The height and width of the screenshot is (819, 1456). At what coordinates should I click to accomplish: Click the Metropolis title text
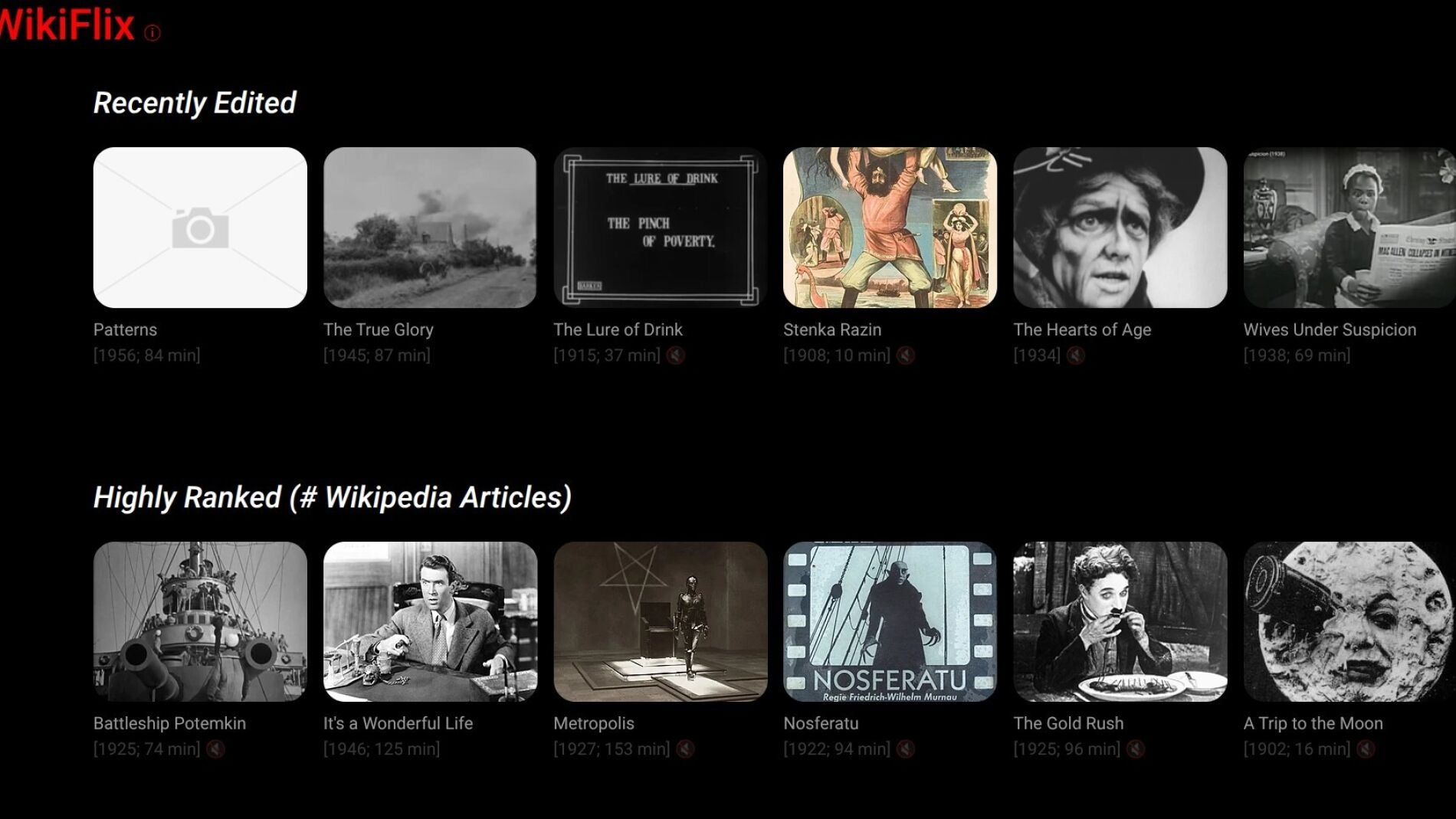[594, 723]
